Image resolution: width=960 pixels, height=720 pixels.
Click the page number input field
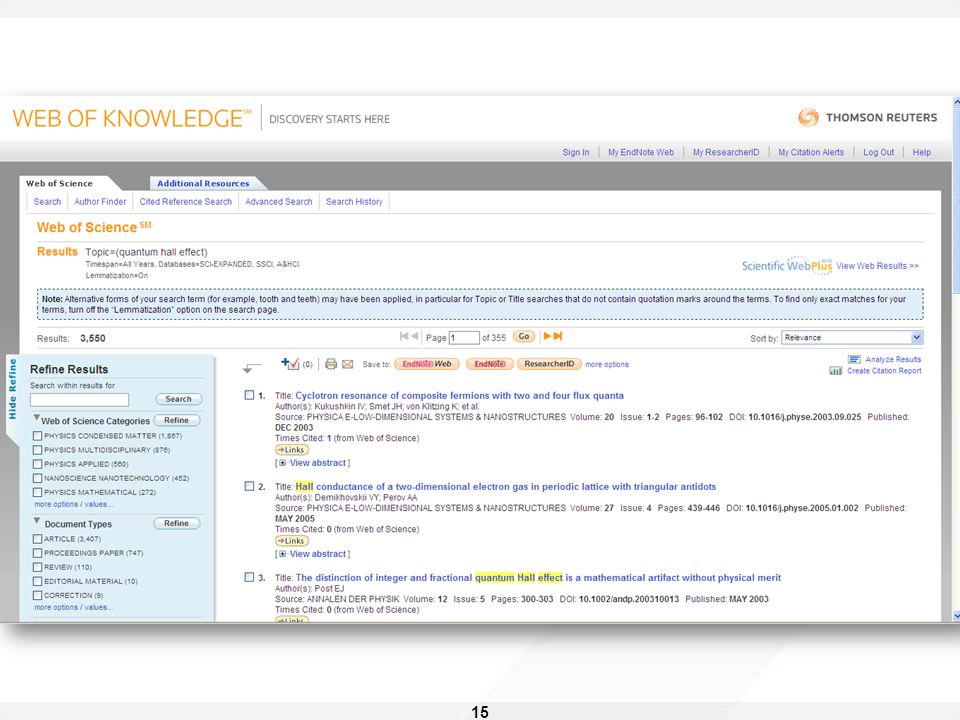[x=464, y=338]
